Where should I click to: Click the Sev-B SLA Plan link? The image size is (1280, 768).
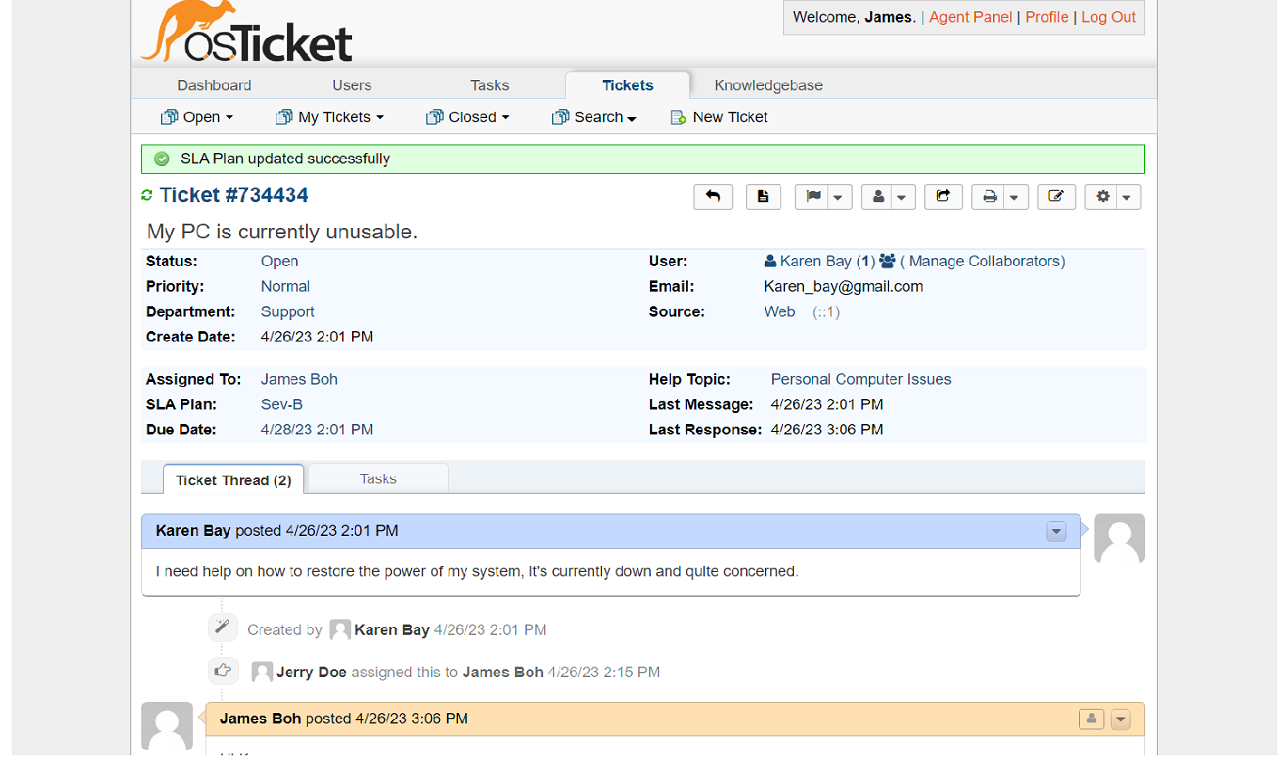click(x=281, y=404)
